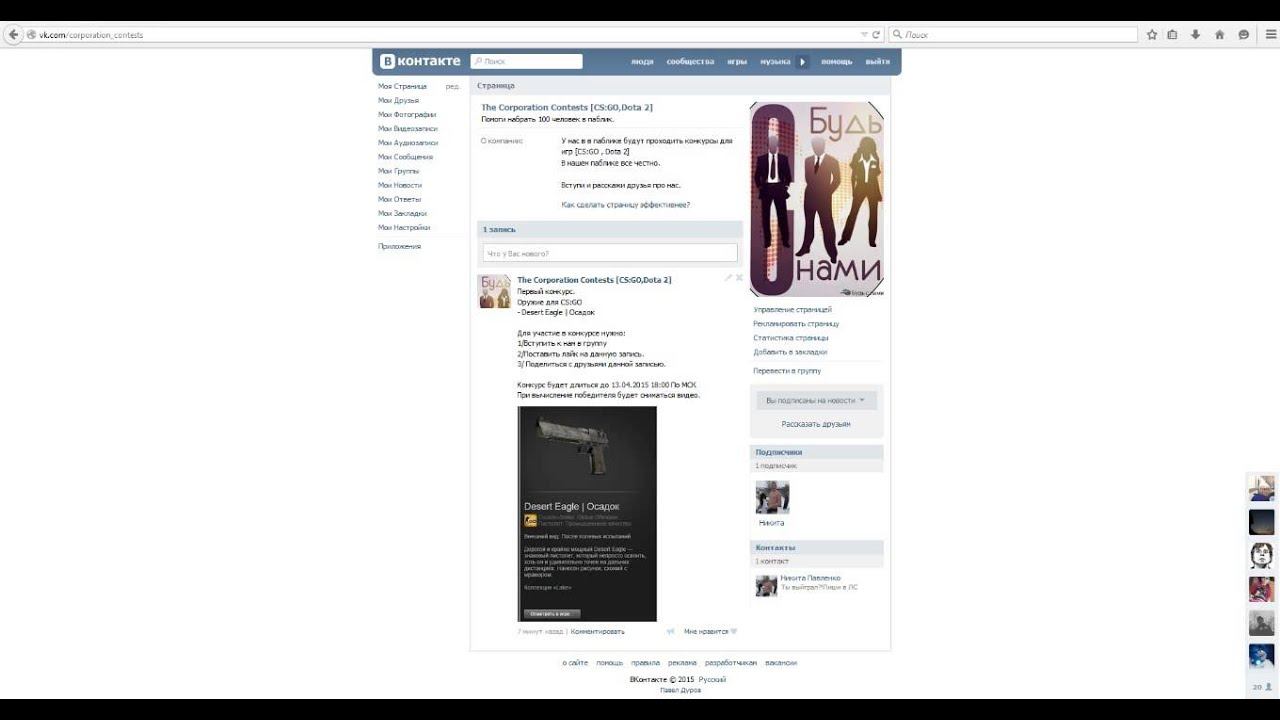This screenshot has height=720, width=1280.
Task: Go to Моя Страница in left menu
Action: tap(402, 86)
